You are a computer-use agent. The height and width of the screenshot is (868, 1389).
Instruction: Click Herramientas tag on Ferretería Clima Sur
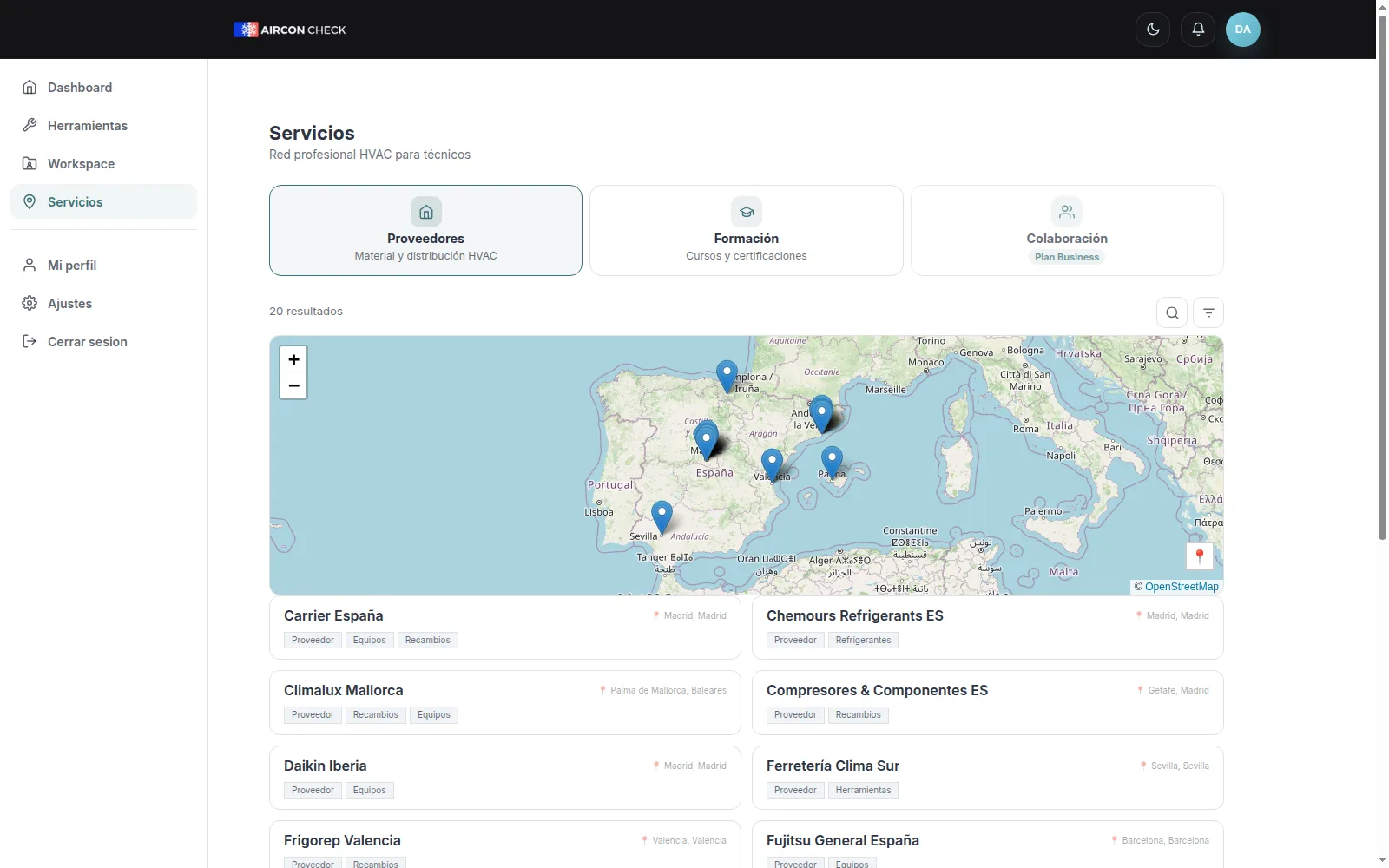click(863, 791)
